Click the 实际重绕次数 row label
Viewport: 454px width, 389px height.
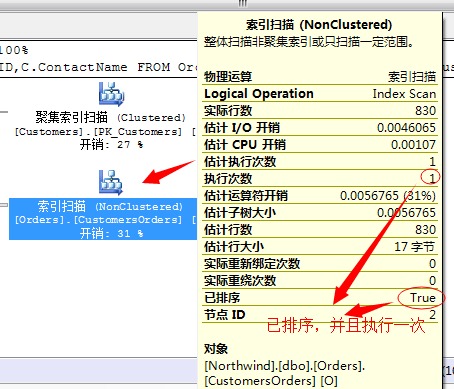pos(240,281)
